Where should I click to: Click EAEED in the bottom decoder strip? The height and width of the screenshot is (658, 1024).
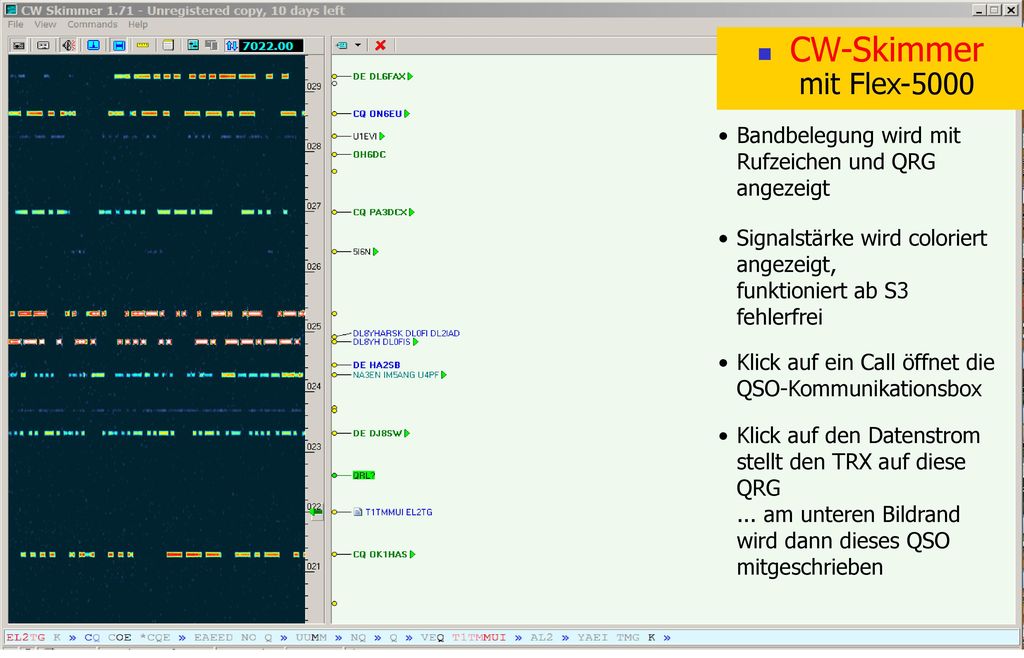click(x=213, y=638)
